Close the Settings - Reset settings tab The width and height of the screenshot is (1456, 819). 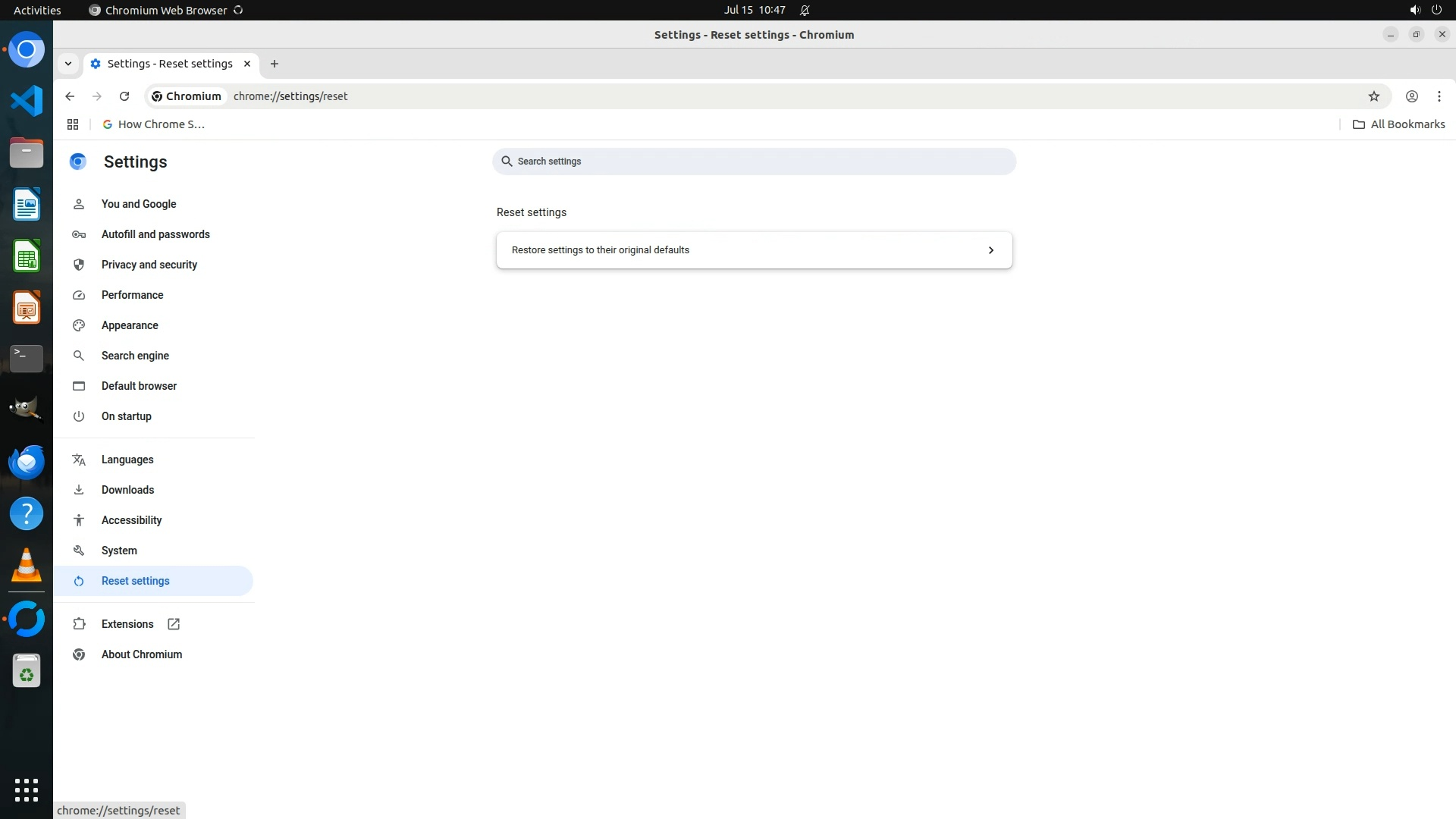(247, 64)
